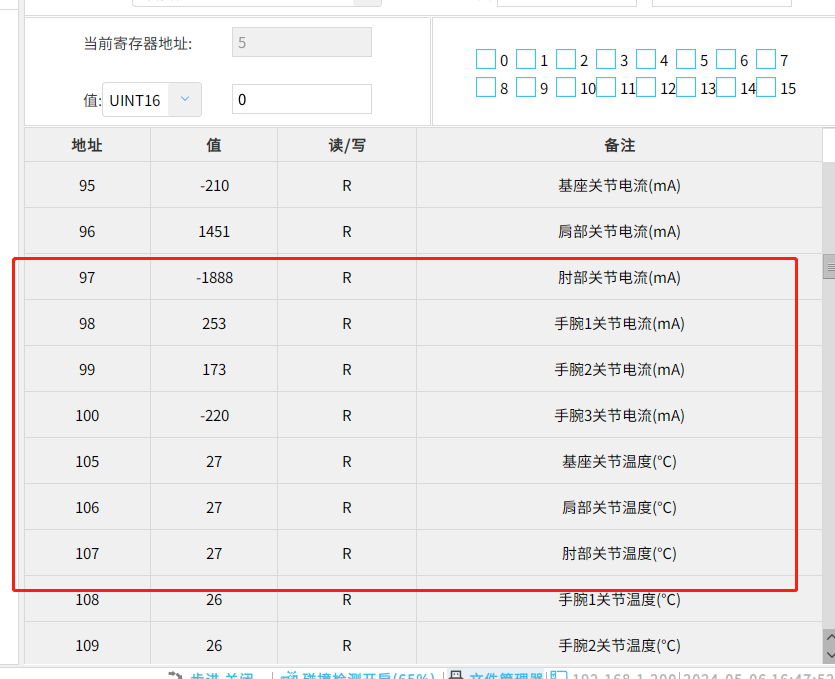The image size is (835, 679).
Task: Toggle the bit 15 checkbox
Action: (766, 87)
